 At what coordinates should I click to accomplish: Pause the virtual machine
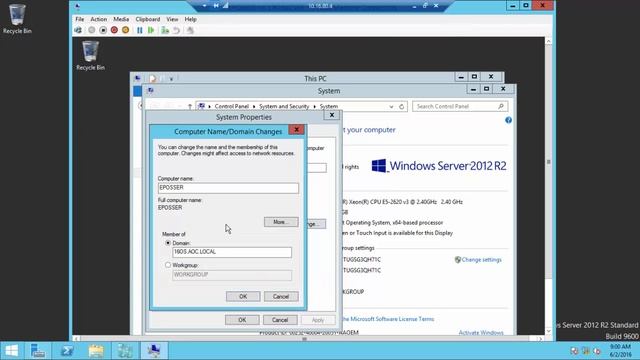tap(140, 30)
